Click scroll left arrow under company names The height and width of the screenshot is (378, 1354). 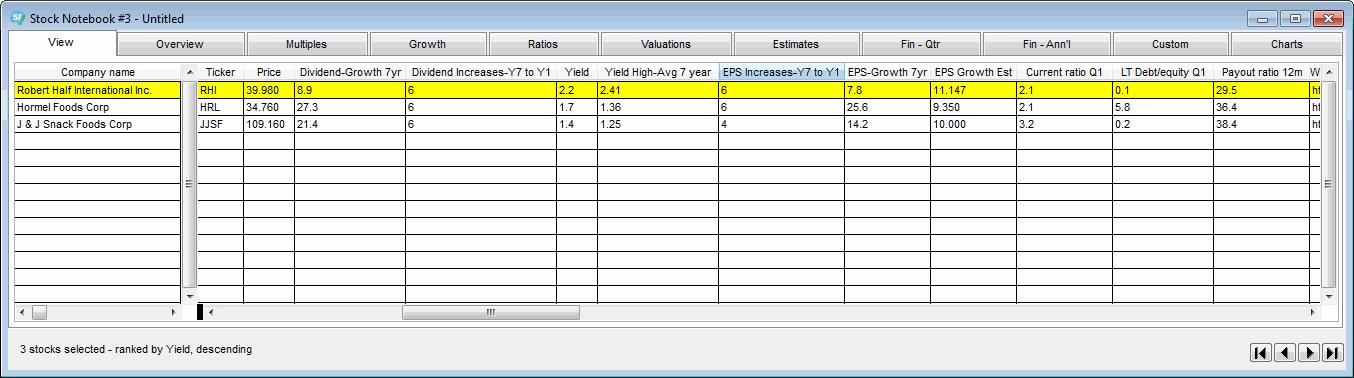pyautogui.click(x=22, y=312)
